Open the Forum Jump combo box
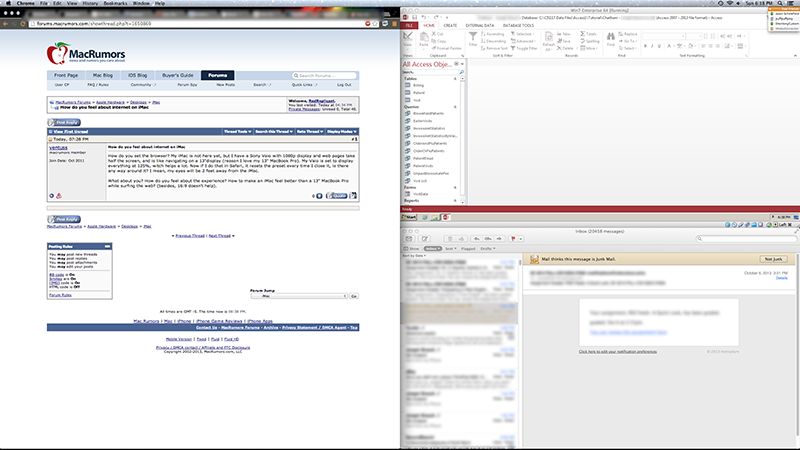This screenshot has width=800, height=450. point(299,296)
